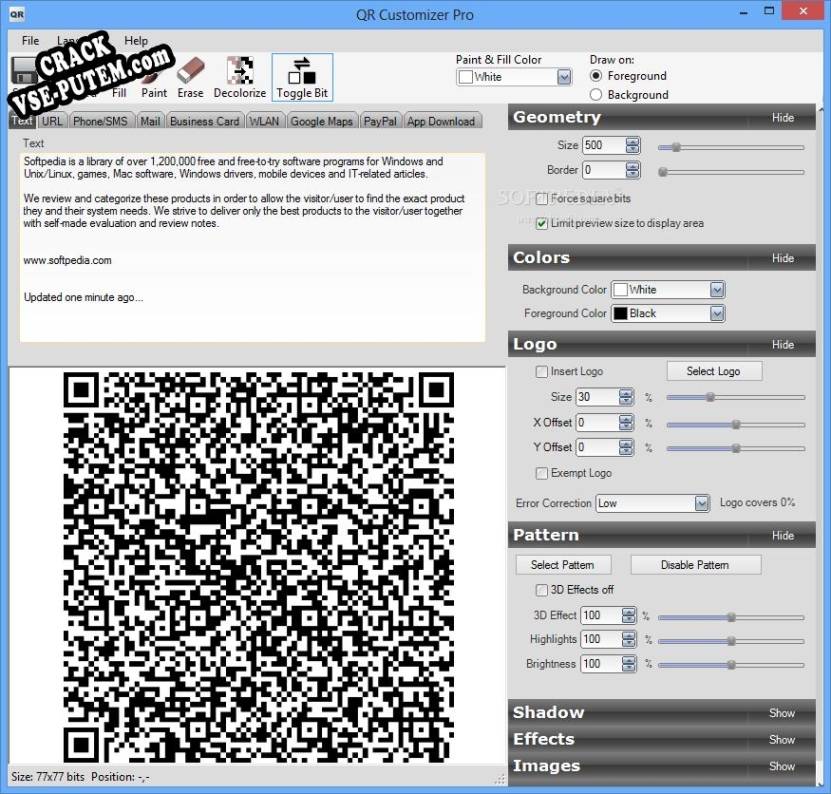The image size is (831, 794).
Task: Switch to the Mail tab
Action: tap(150, 121)
